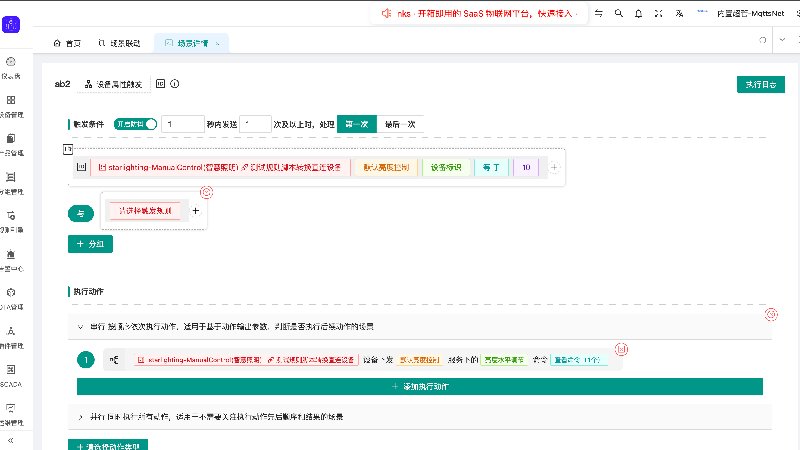The height and width of the screenshot is (450, 800).
Task: Click the branch icon in action row 1
Action: coord(114,360)
